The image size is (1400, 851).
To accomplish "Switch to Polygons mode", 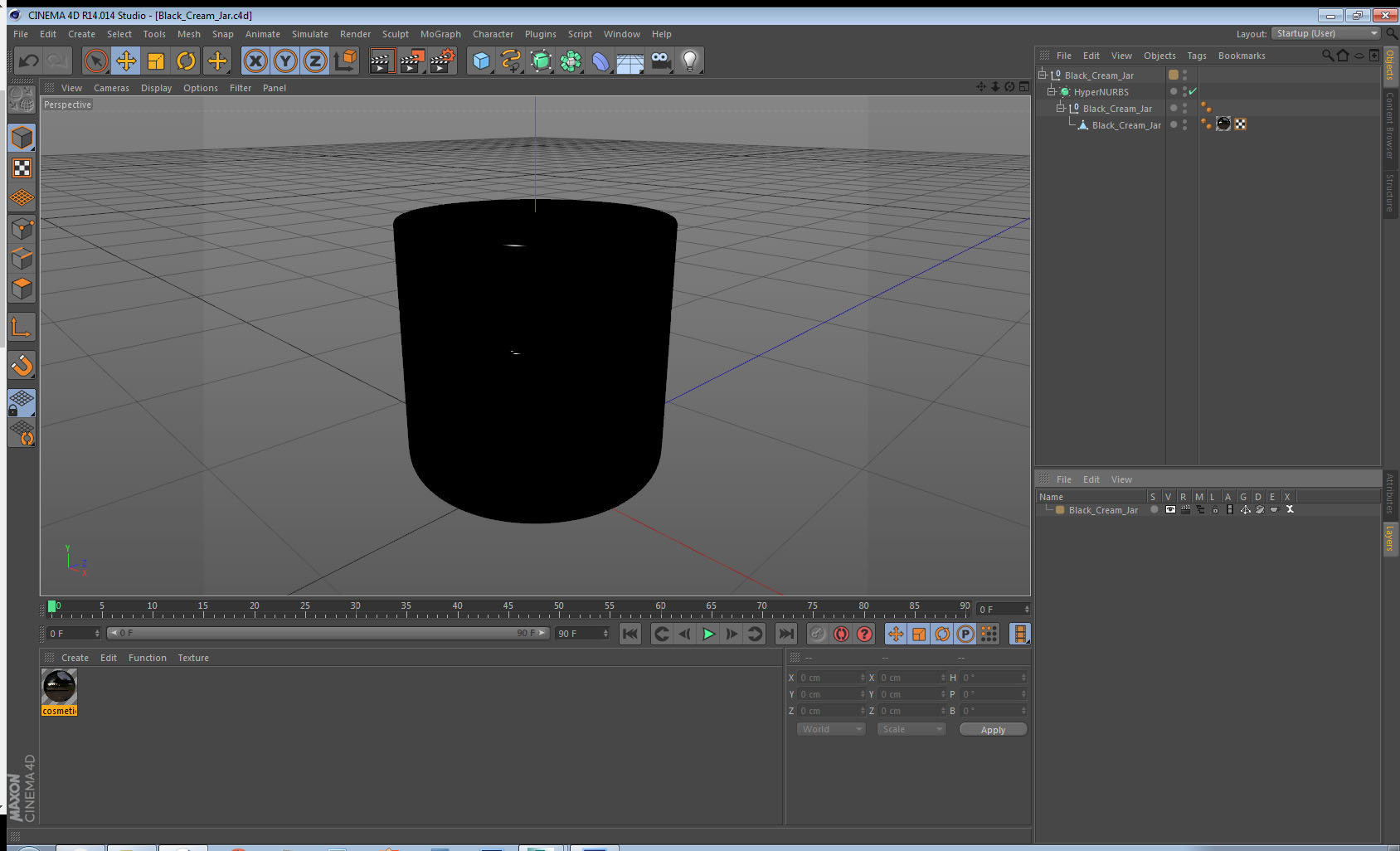I will click(22, 289).
